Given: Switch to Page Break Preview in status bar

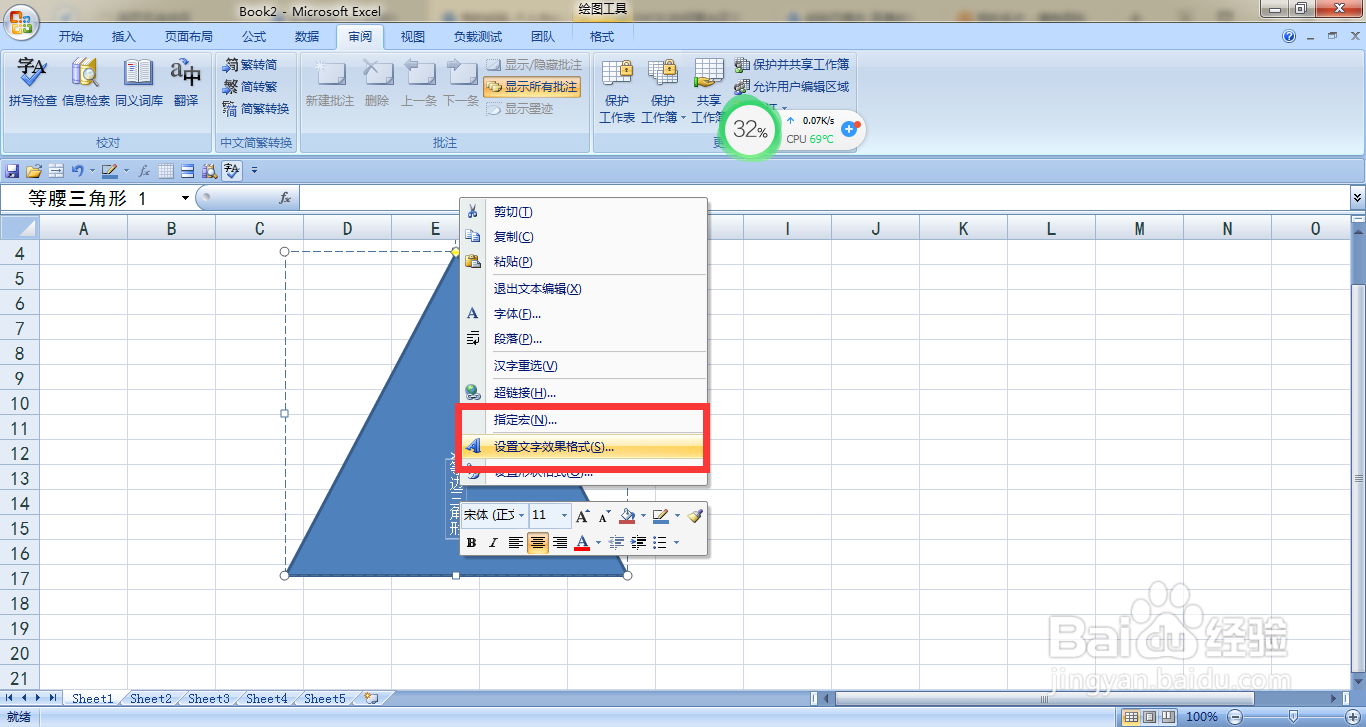Looking at the screenshot, I should coord(1167,716).
